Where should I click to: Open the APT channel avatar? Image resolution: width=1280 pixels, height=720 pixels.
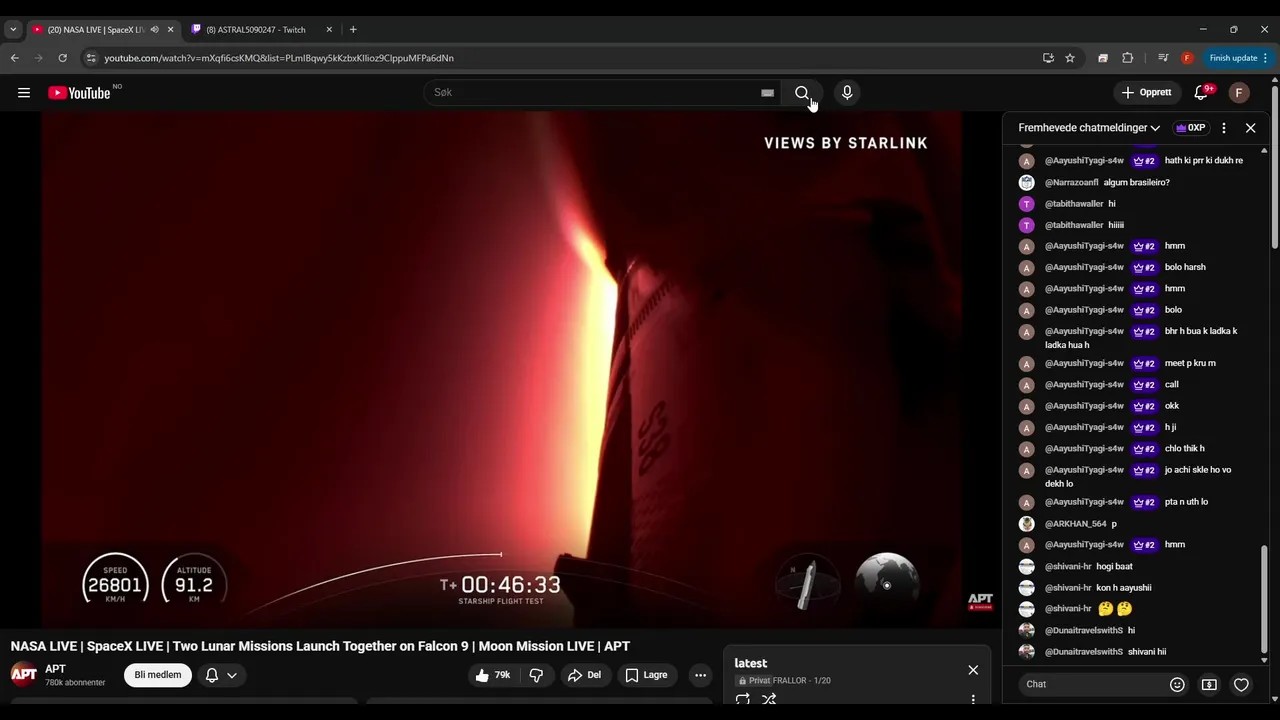[24, 675]
